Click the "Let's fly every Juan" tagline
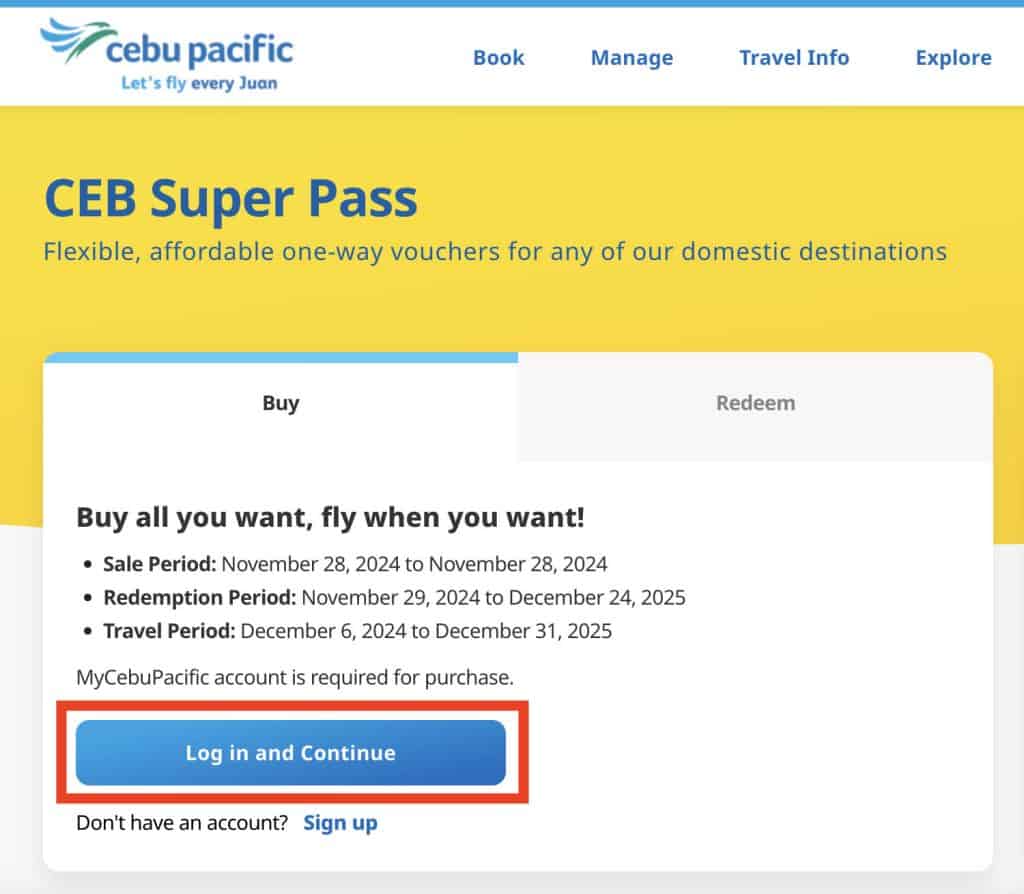 pos(199,83)
